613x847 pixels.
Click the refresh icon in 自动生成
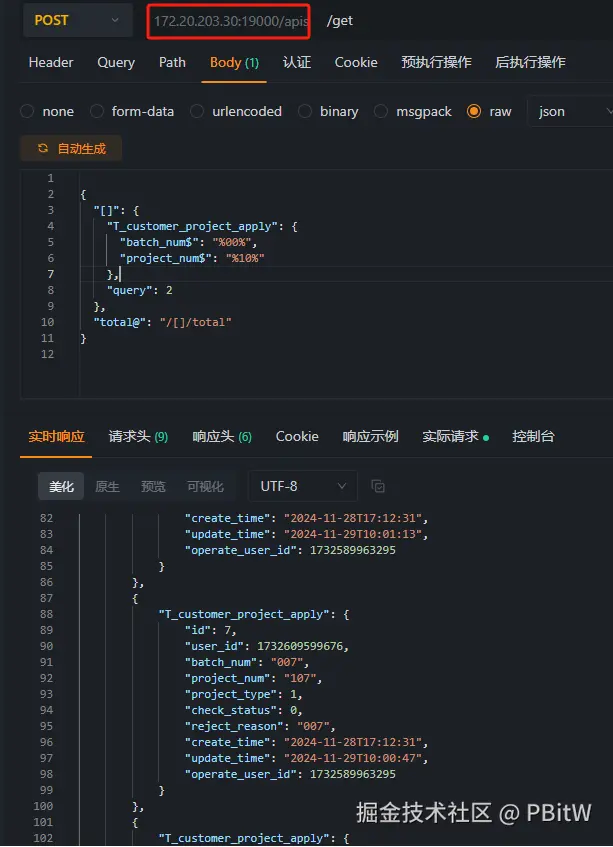[x=43, y=148]
